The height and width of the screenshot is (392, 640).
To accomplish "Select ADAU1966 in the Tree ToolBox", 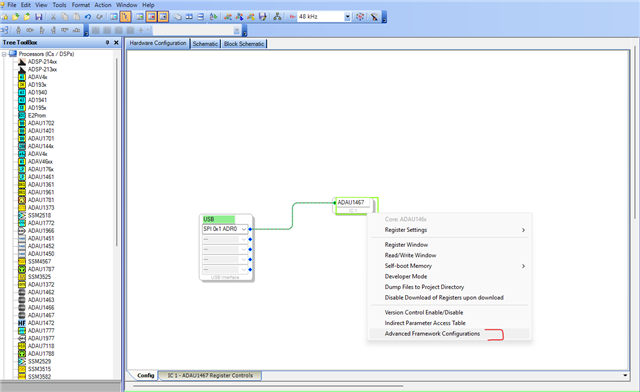I will (41, 231).
